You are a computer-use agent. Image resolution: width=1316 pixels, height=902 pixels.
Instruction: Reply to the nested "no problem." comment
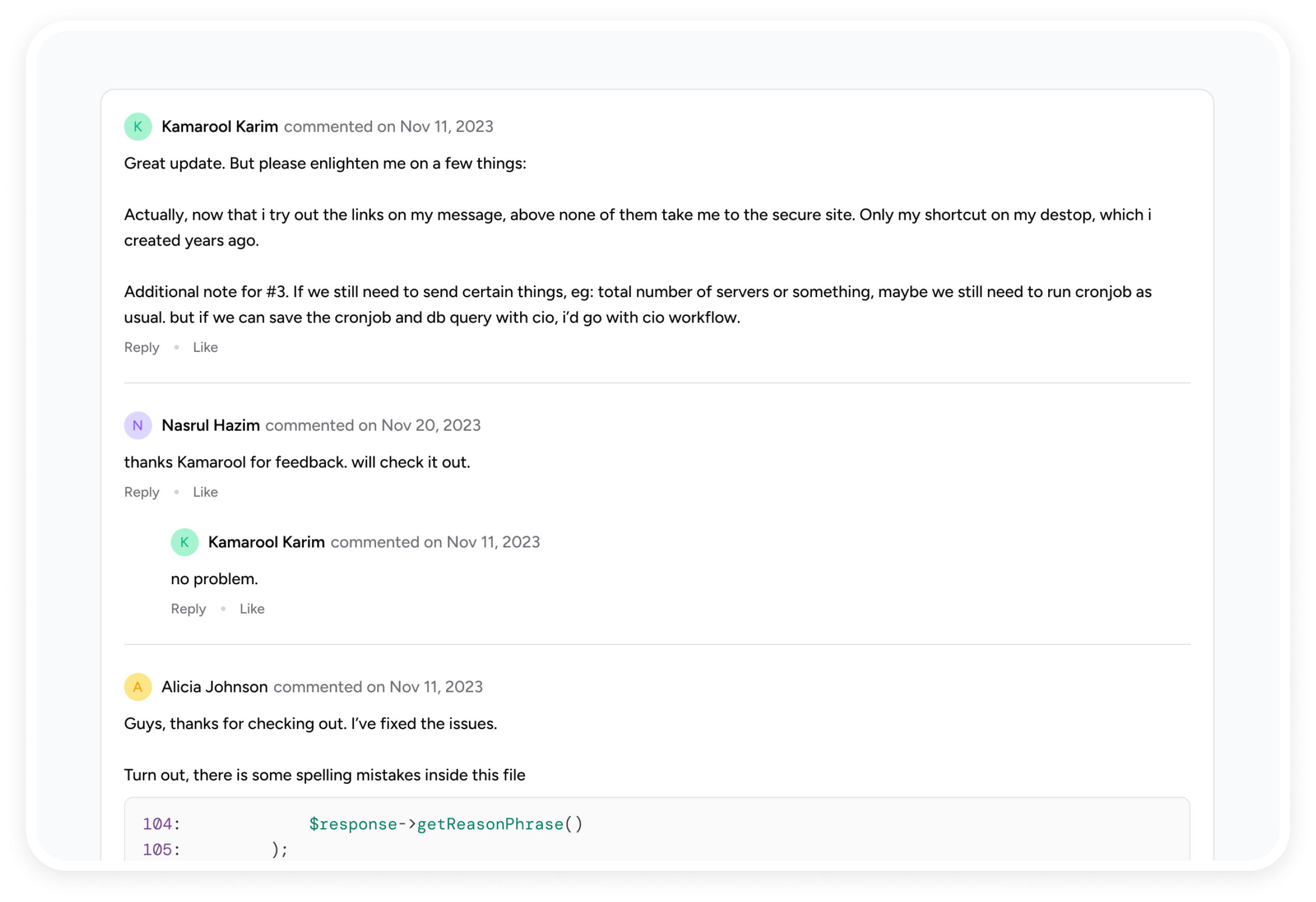click(x=188, y=609)
